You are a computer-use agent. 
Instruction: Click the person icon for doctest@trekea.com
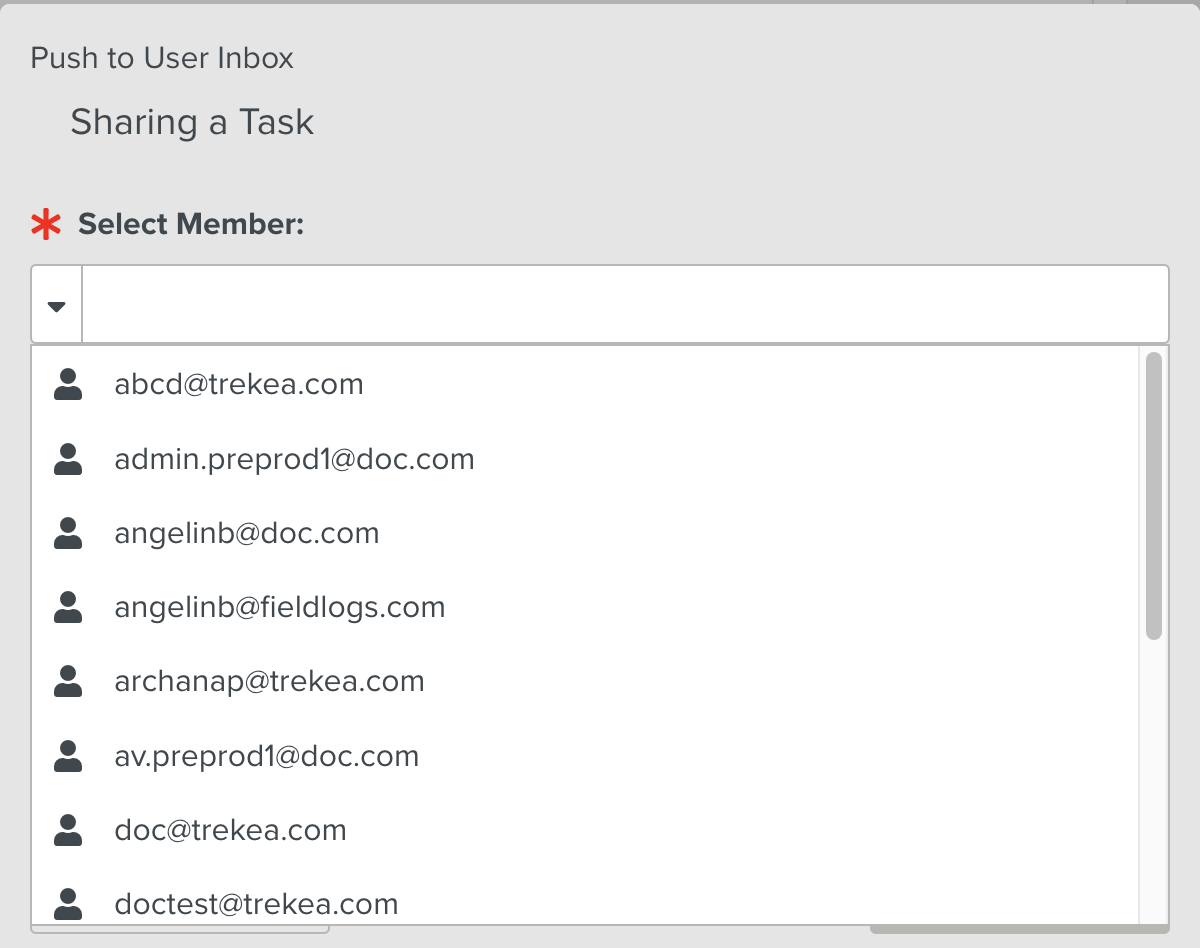coord(68,904)
